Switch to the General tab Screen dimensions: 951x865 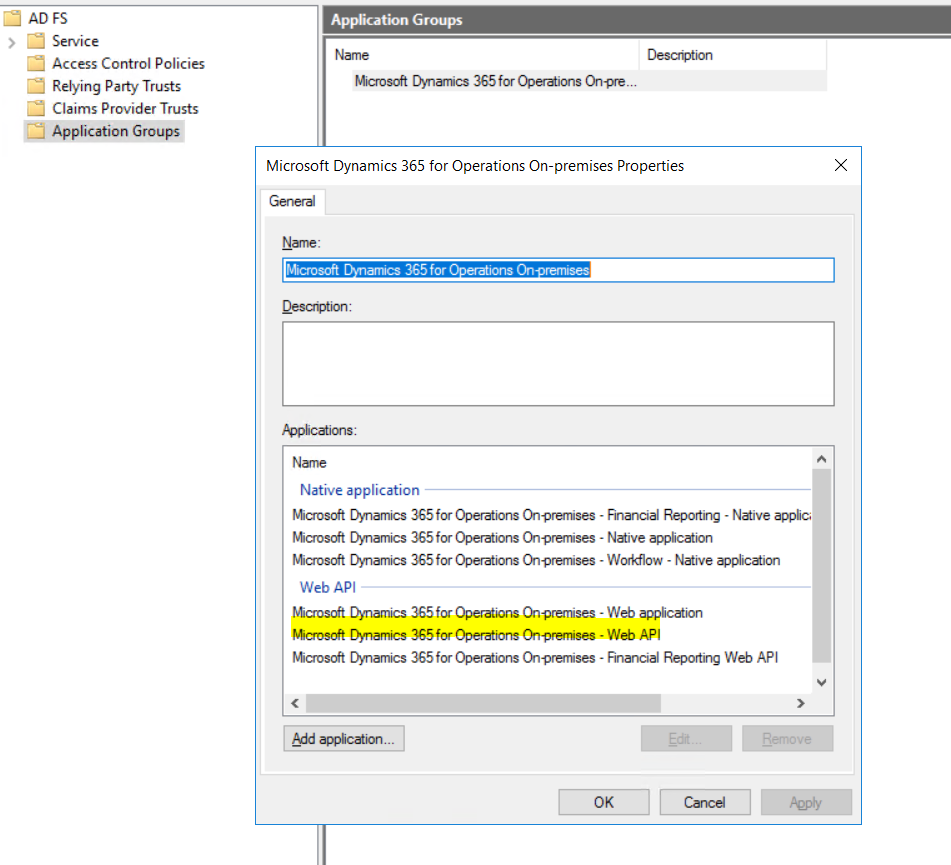(292, 201)
